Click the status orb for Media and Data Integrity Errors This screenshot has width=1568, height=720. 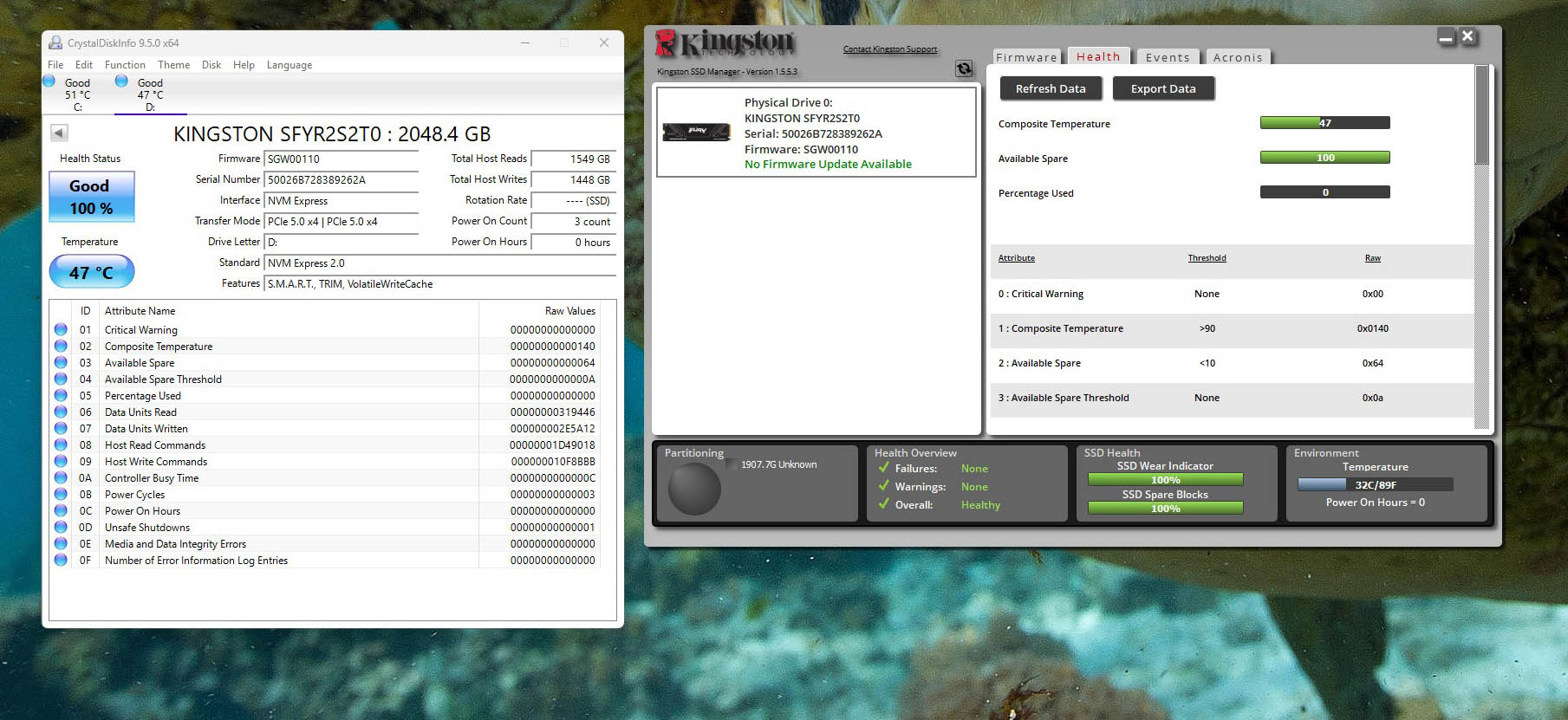pyautogui.click(x=61, y=543)
